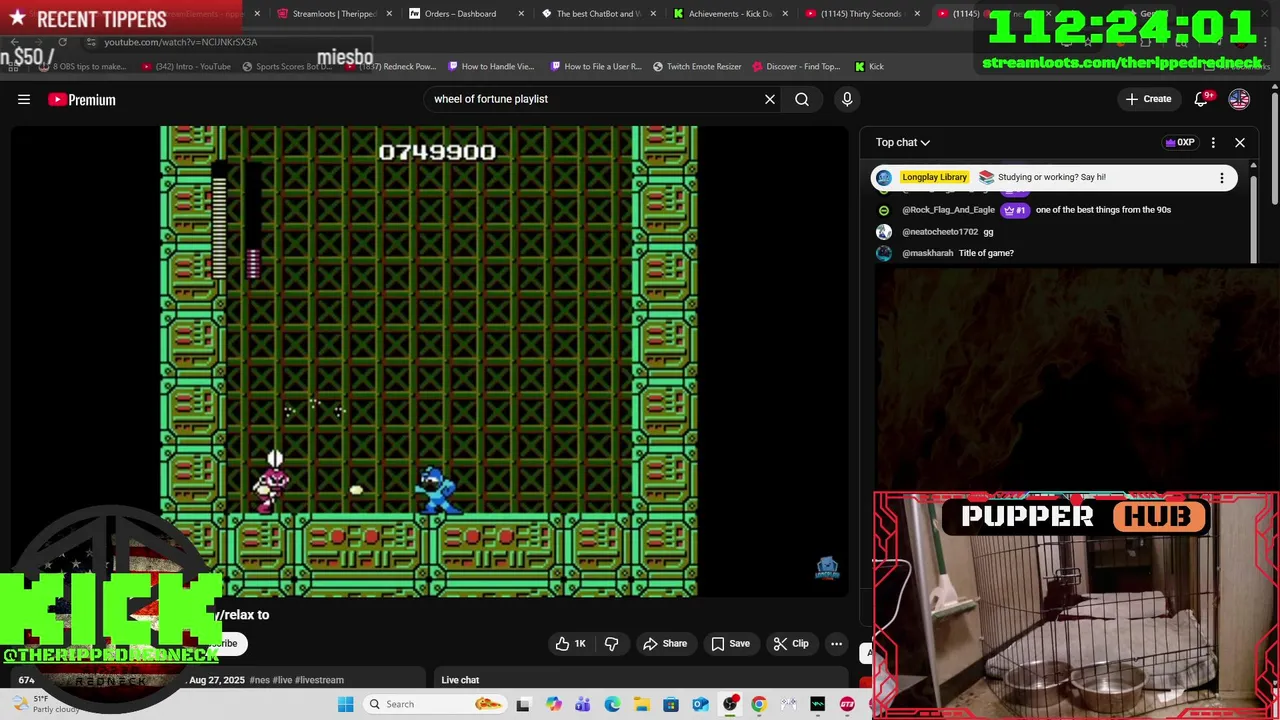Open Microsoft Teams in taskbar

[583, 704]
